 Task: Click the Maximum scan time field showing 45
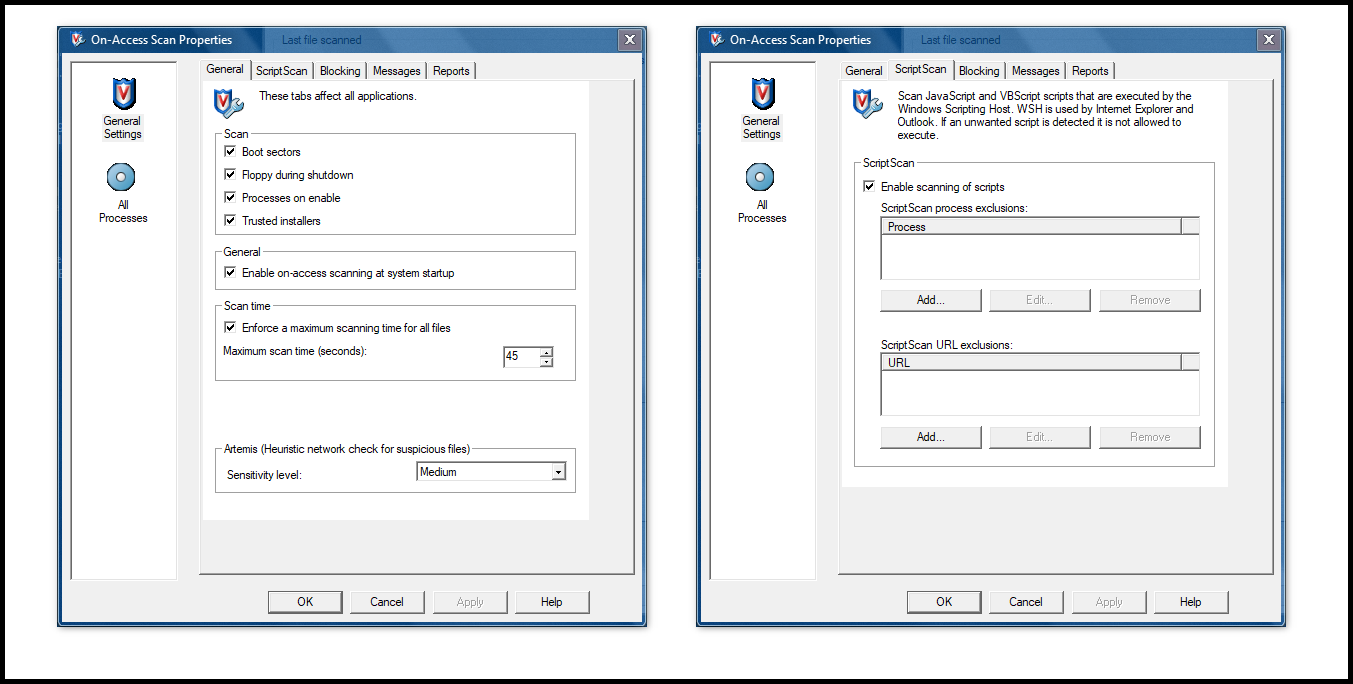click(521, 357)
